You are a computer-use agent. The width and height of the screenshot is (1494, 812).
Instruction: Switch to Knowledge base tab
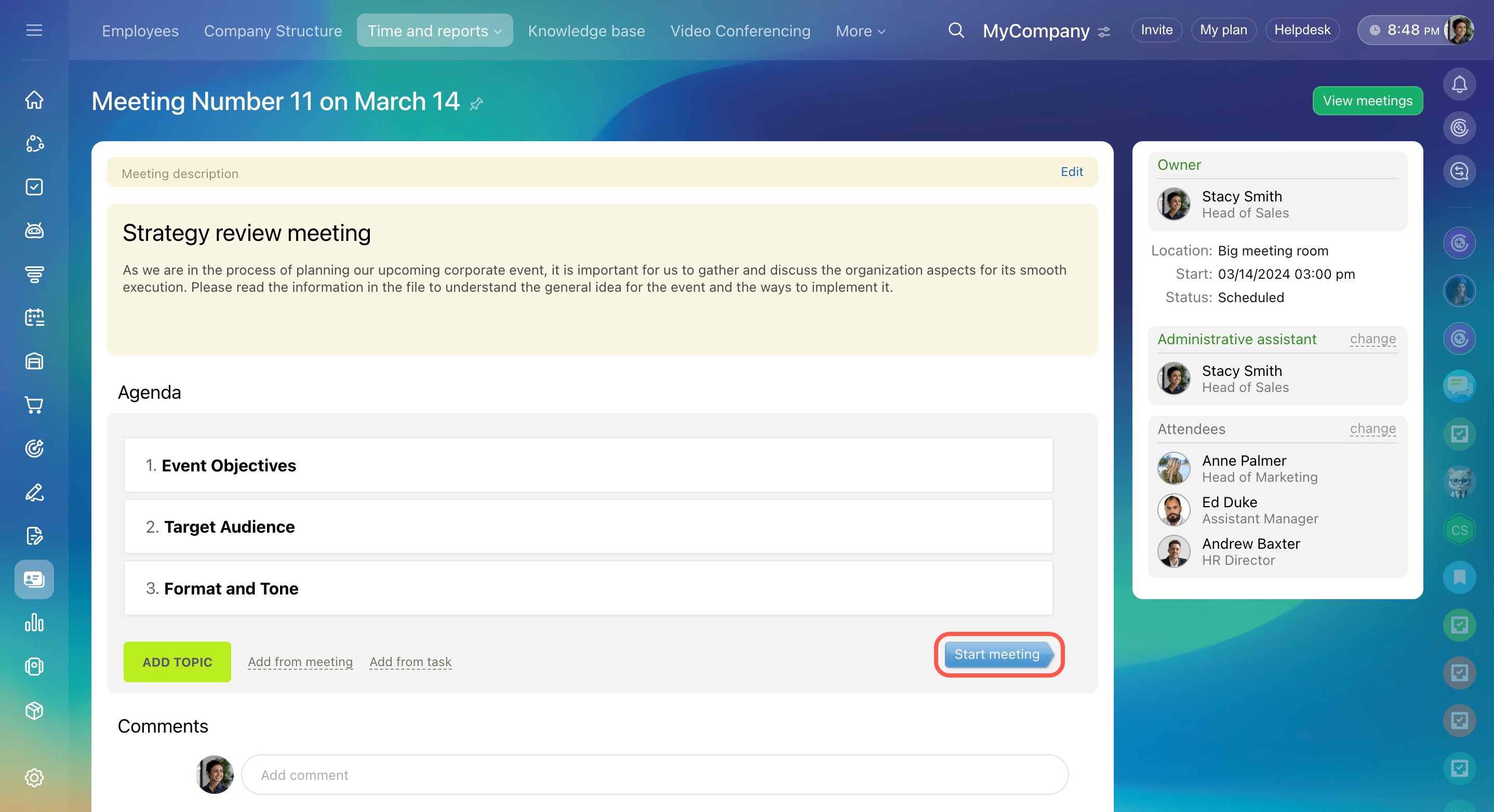click(586, 31)
